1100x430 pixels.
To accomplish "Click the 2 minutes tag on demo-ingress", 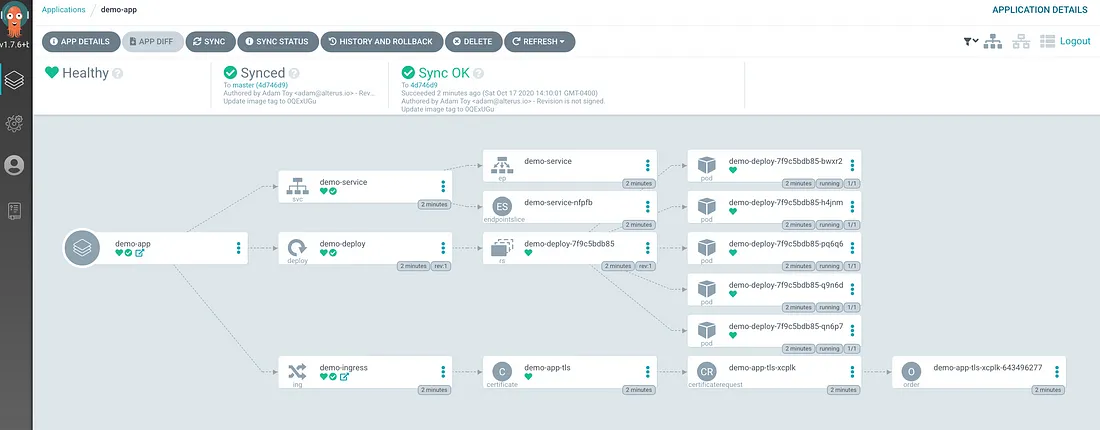I will pos(434,389).
